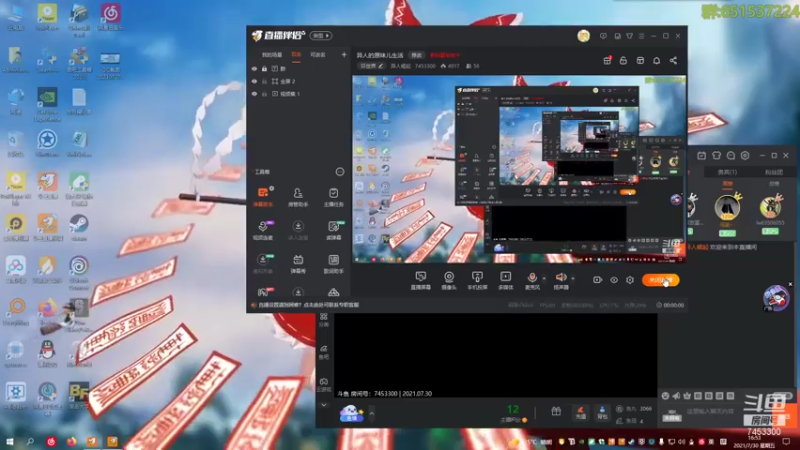Lock the 全屏 2 layer
Screen dimensions: 800x450
[264, 81]
